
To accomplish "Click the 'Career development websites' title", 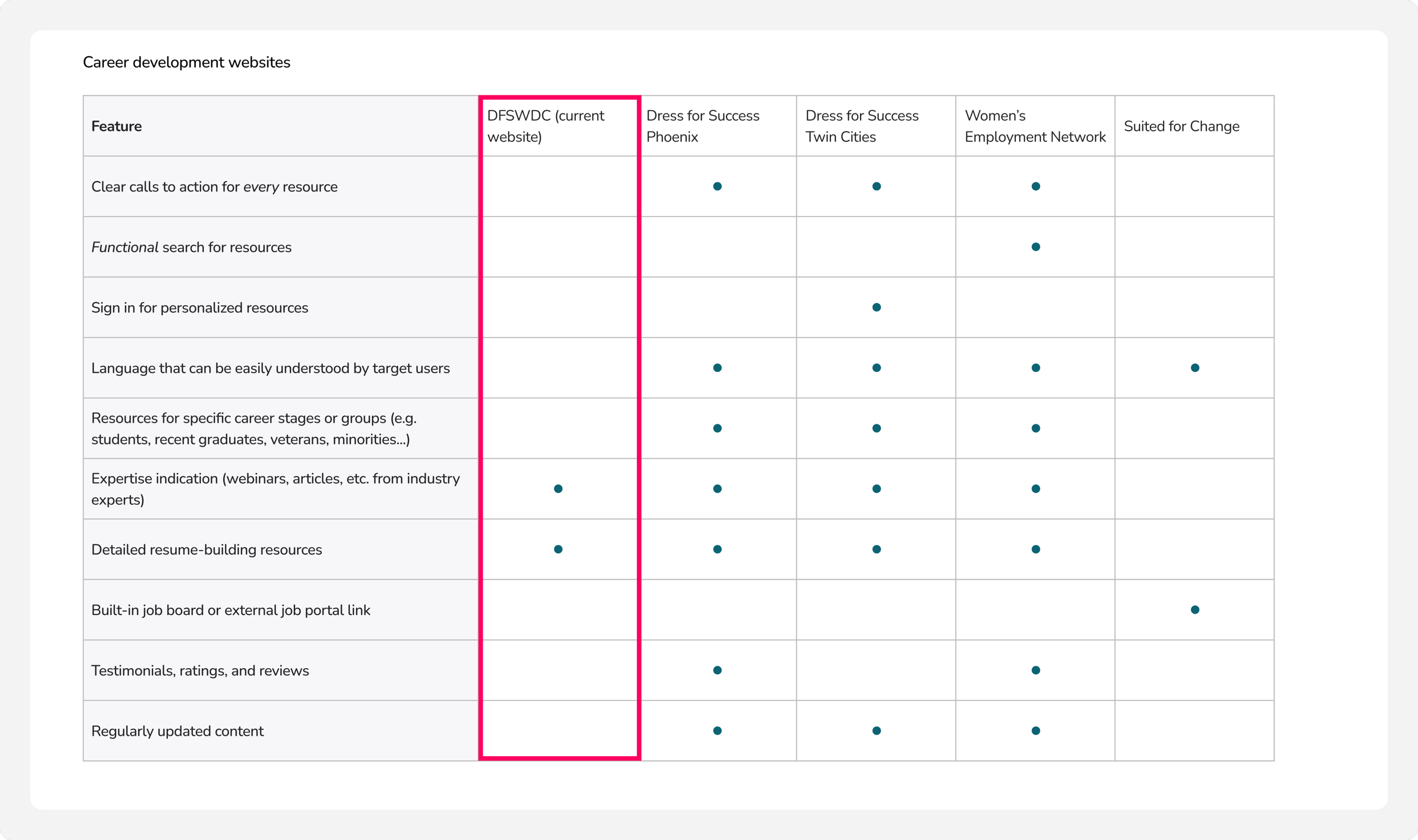I will coord(186,62).
